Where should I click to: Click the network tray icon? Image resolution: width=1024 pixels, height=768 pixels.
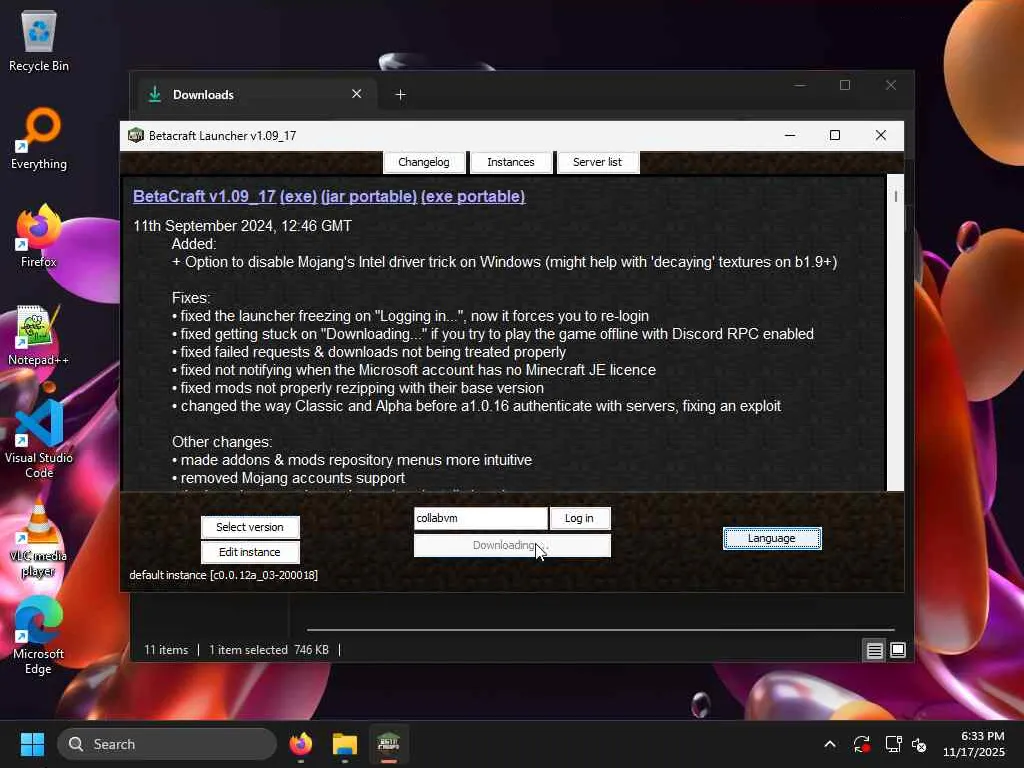pos(893,744)
